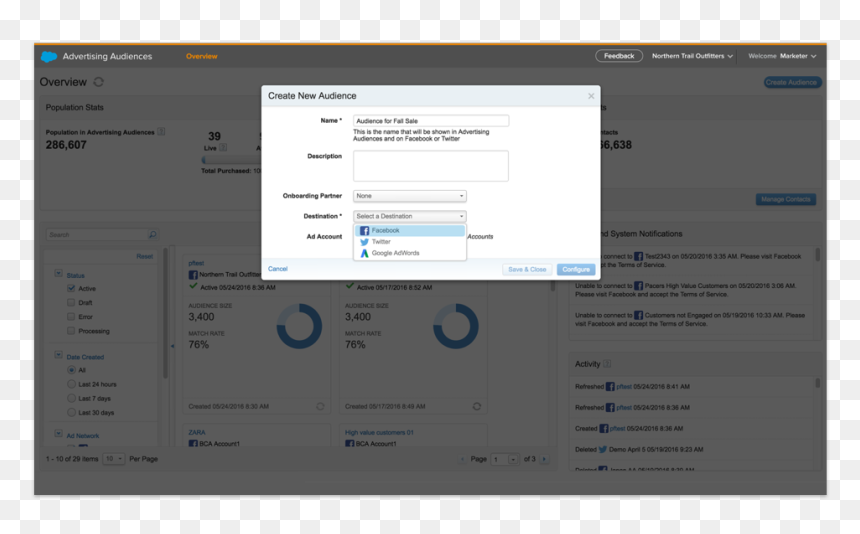Viewport: 860px width, 534px height.
Task: Open the ZARA audience link
Action: pos(197,432)
